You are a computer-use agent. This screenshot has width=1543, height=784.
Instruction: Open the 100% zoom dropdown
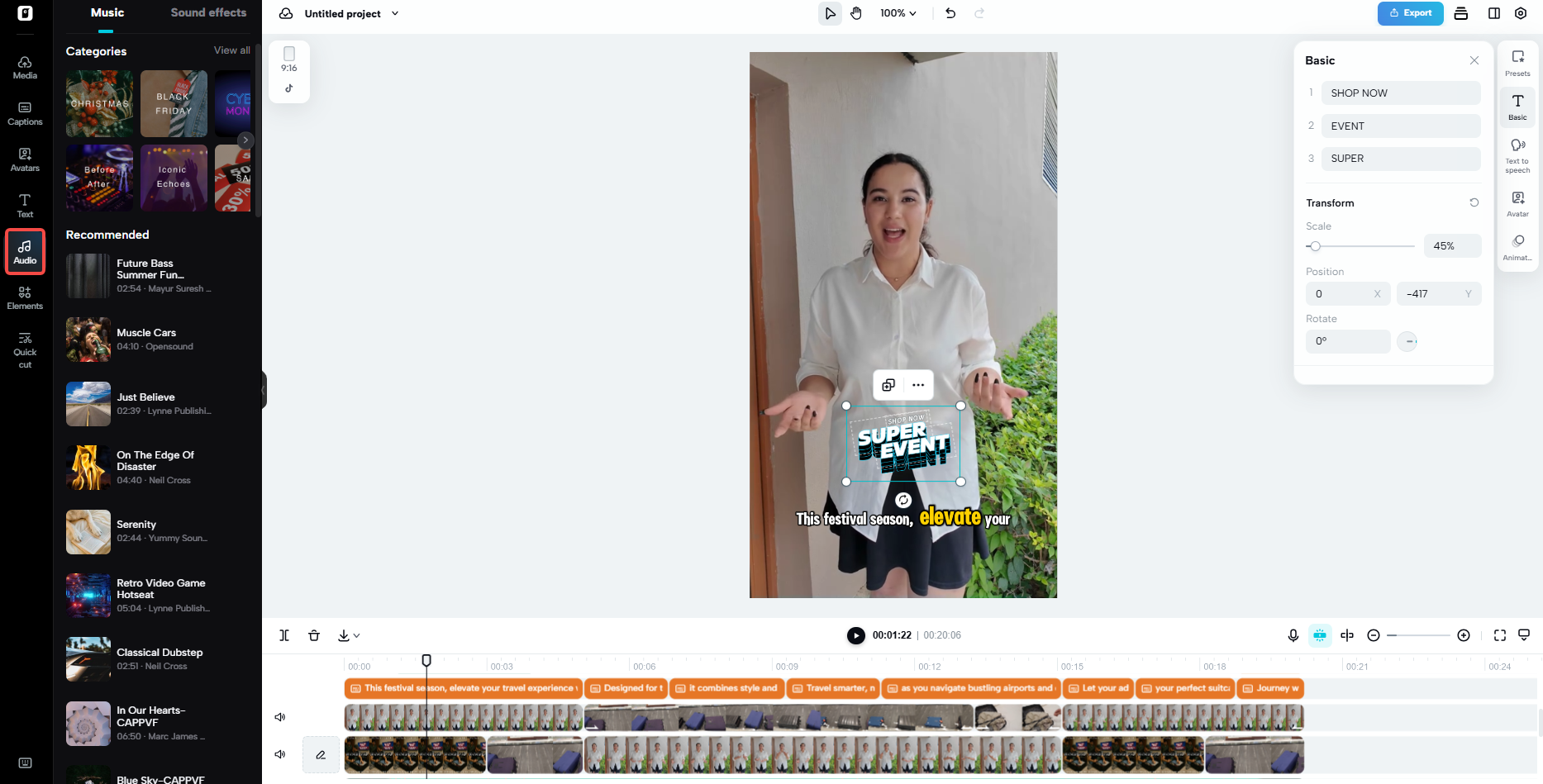898,13
